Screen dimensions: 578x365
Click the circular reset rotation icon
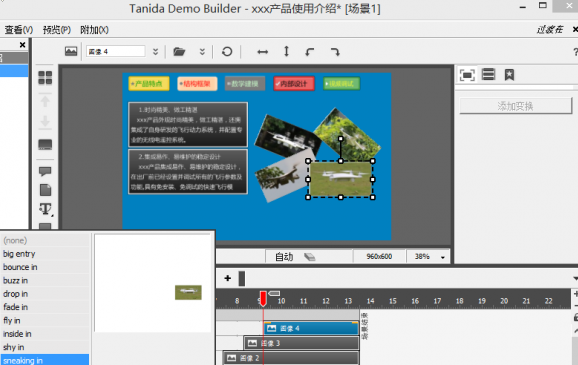click(x=227, y=52)
